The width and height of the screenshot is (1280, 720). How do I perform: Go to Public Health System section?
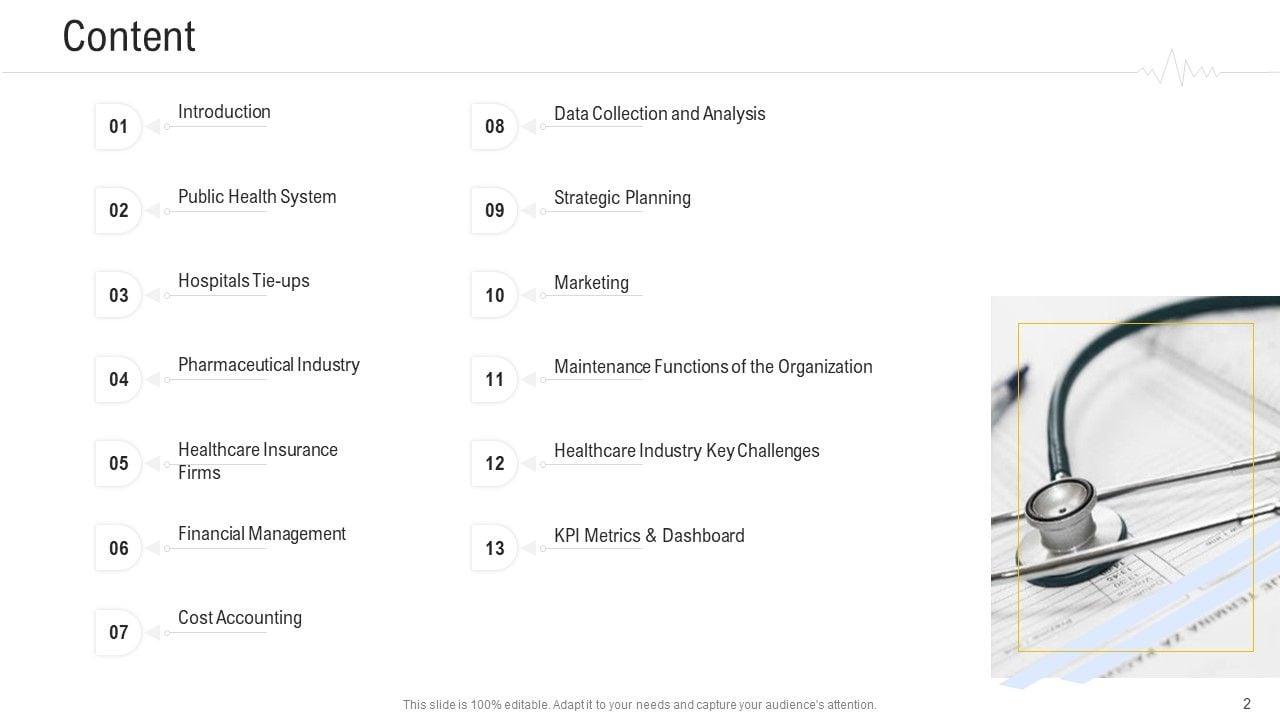pyautogui.click(x=257, y=197)
